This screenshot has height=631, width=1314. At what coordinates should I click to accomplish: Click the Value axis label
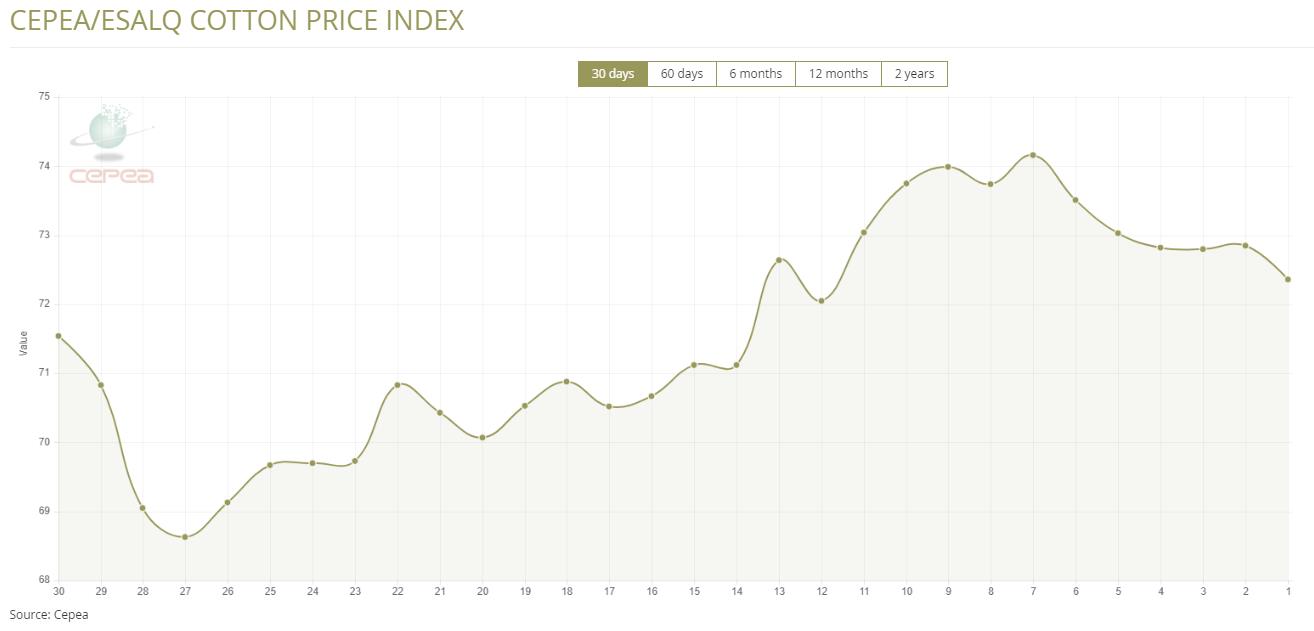coord(24,343)
